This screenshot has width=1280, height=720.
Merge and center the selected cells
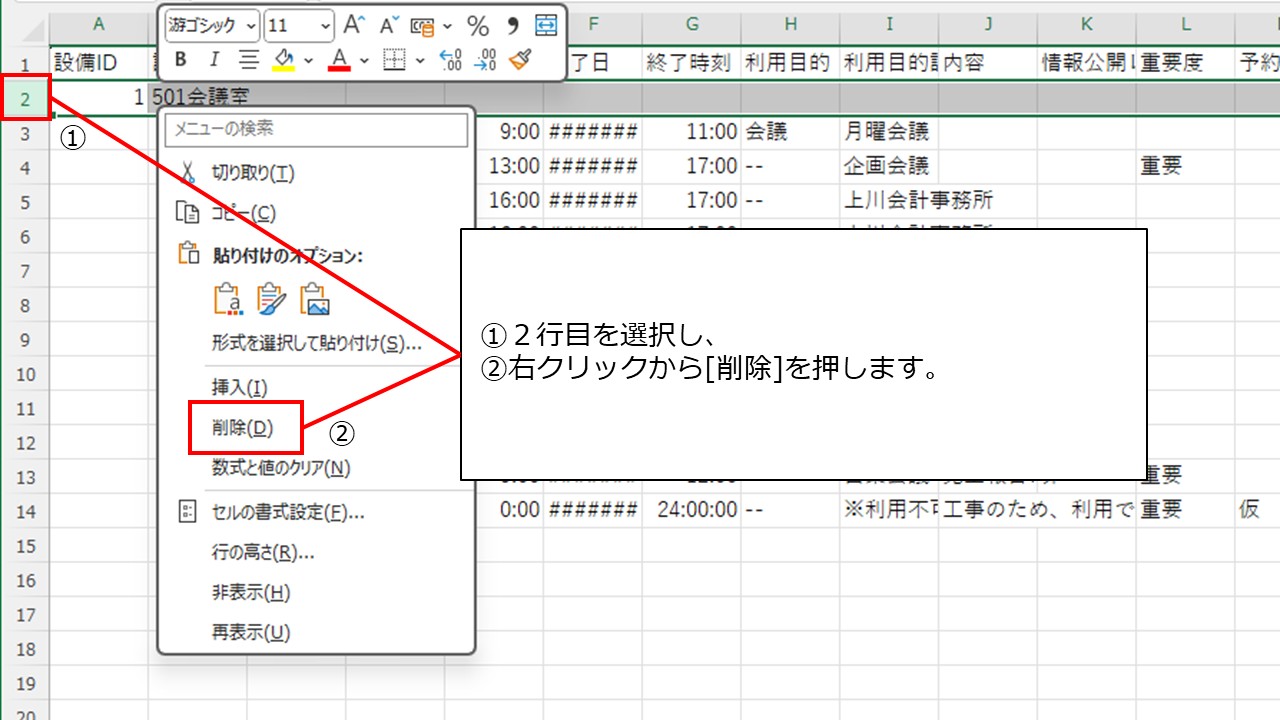(546, 25)
